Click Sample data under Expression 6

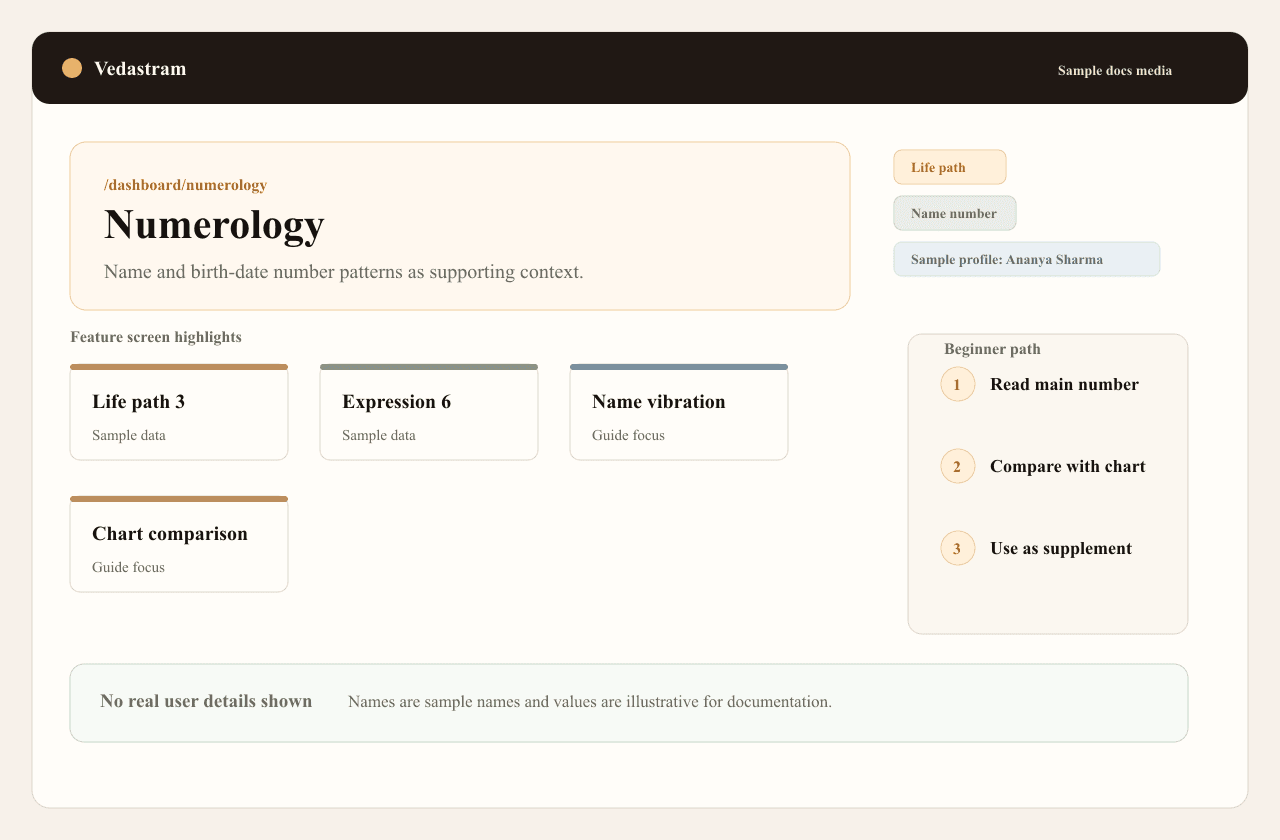(x=379, y=436)
